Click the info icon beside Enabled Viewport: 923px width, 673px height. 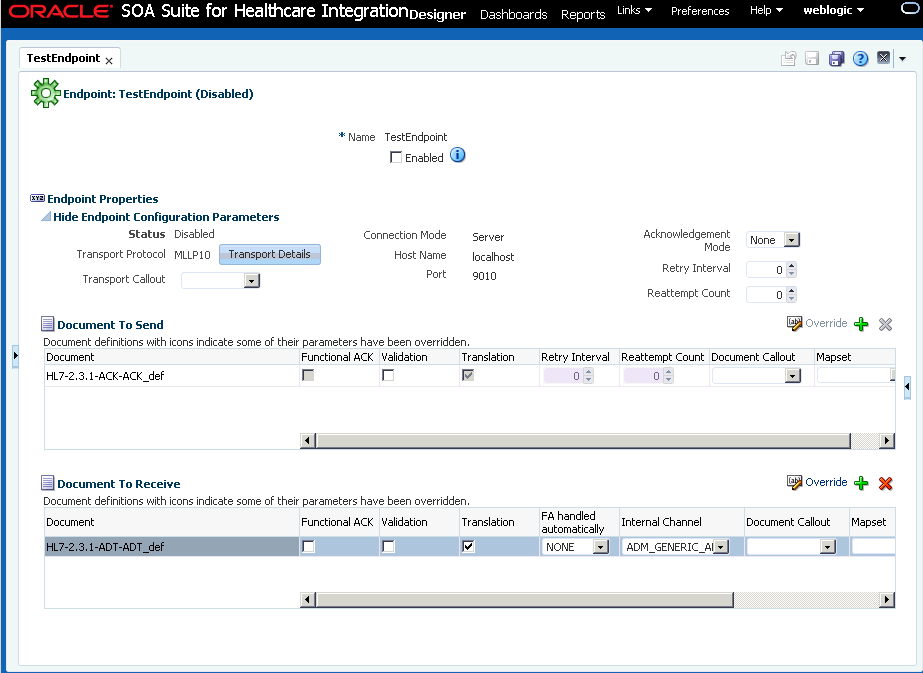point(457,155)
